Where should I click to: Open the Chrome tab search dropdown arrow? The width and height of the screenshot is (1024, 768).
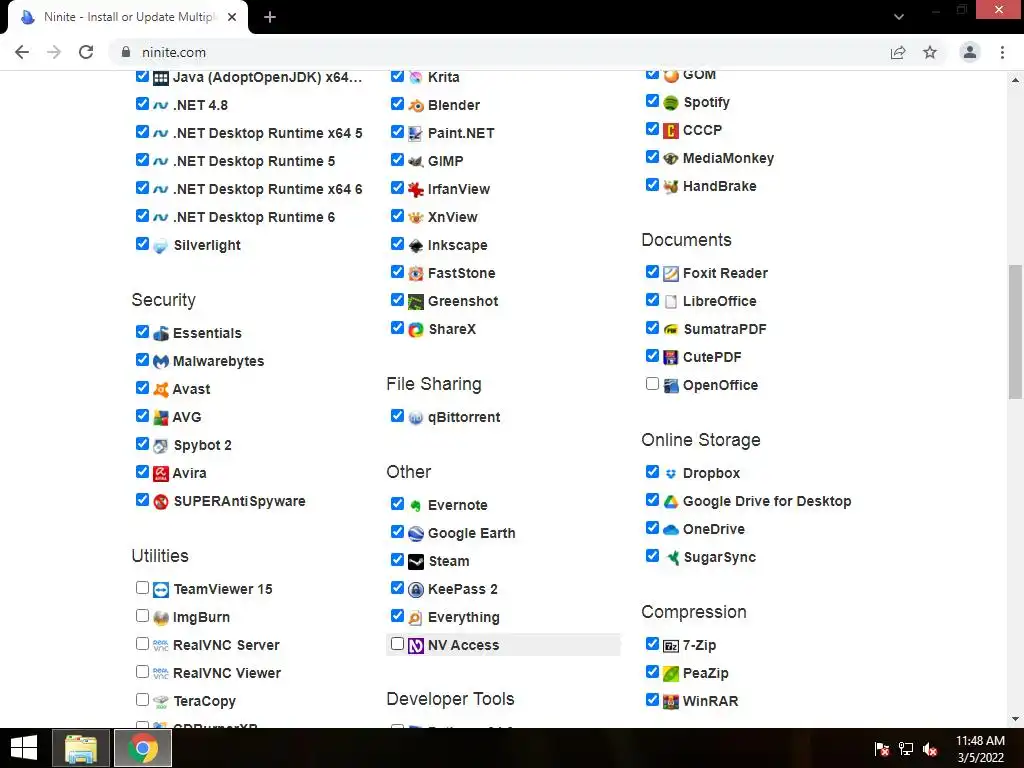(x=899, y=16)
